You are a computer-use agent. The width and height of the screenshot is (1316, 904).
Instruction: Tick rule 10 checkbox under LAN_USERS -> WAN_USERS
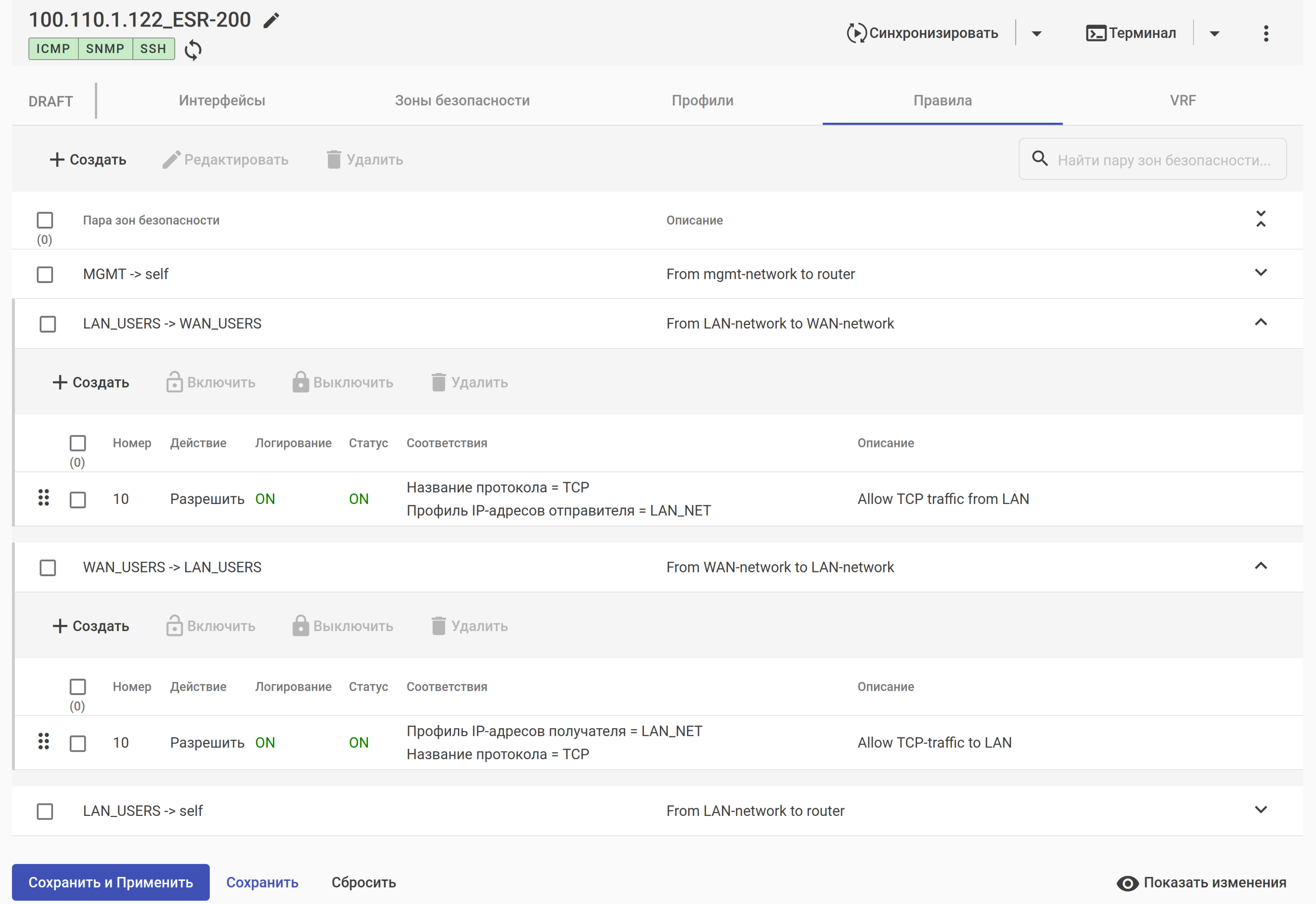coord(77,500)
